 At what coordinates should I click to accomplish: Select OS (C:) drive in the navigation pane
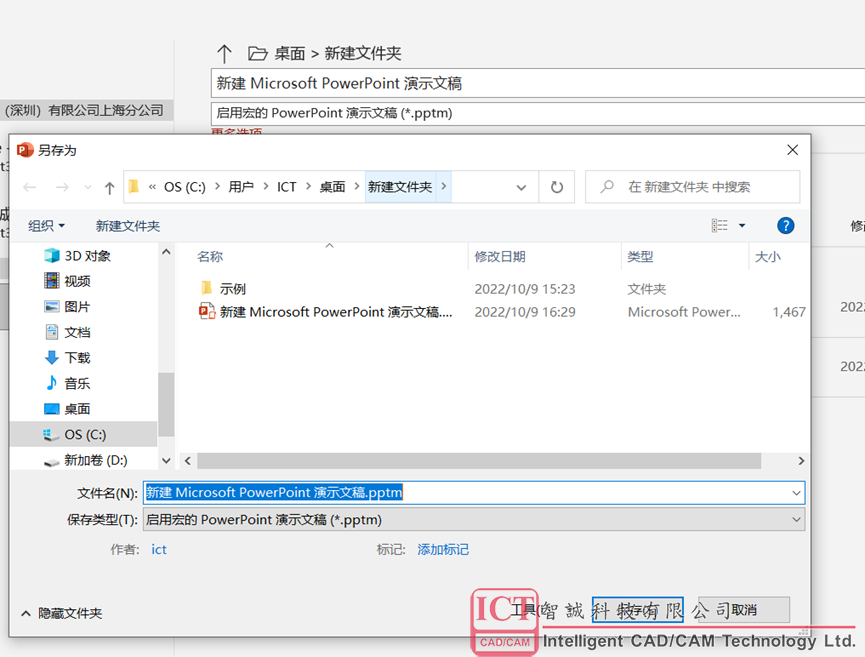point(84,434)
